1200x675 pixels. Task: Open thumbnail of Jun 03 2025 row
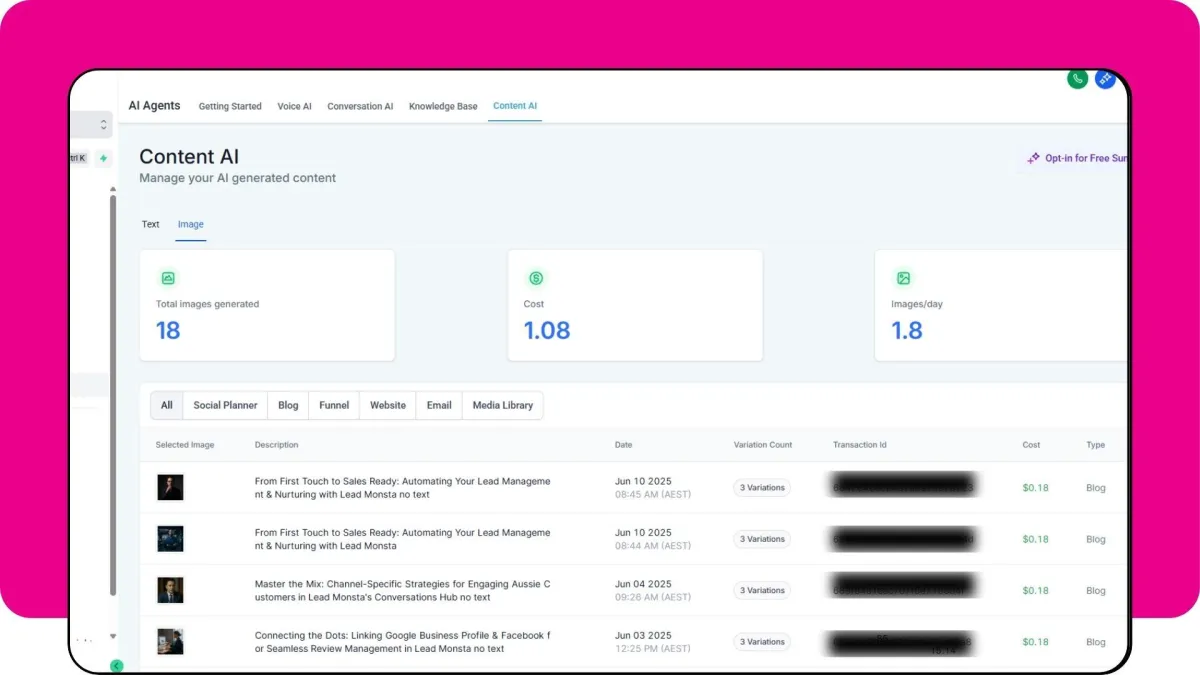point(170,642)
